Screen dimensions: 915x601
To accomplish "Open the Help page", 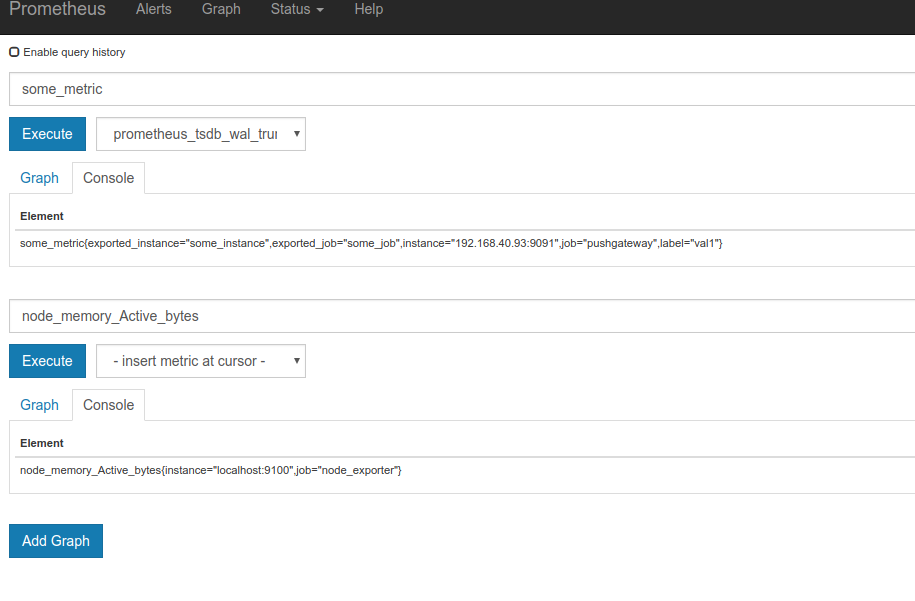I will 369,9.
